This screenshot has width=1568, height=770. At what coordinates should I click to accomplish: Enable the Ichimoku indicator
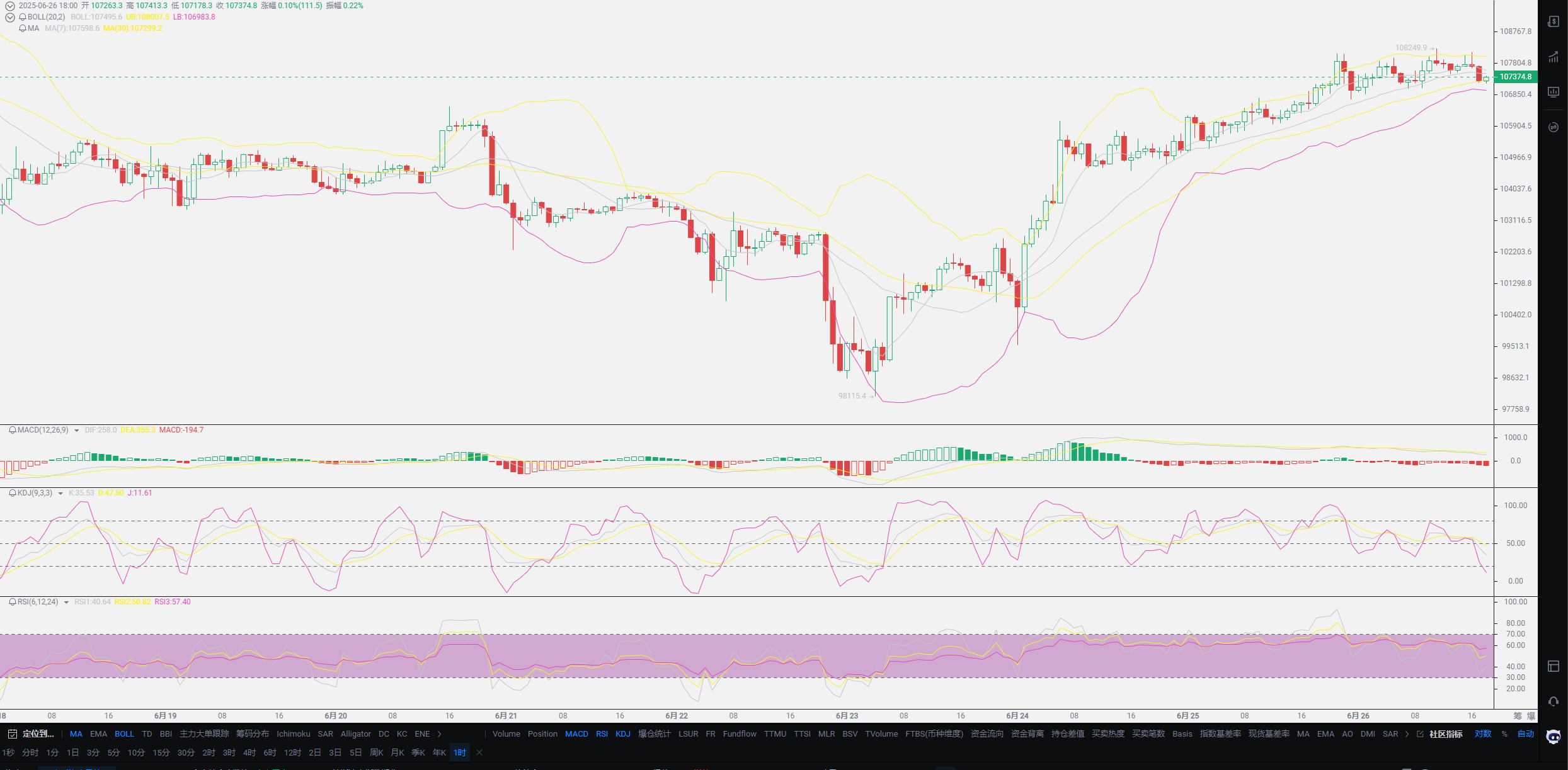[293, 734]
